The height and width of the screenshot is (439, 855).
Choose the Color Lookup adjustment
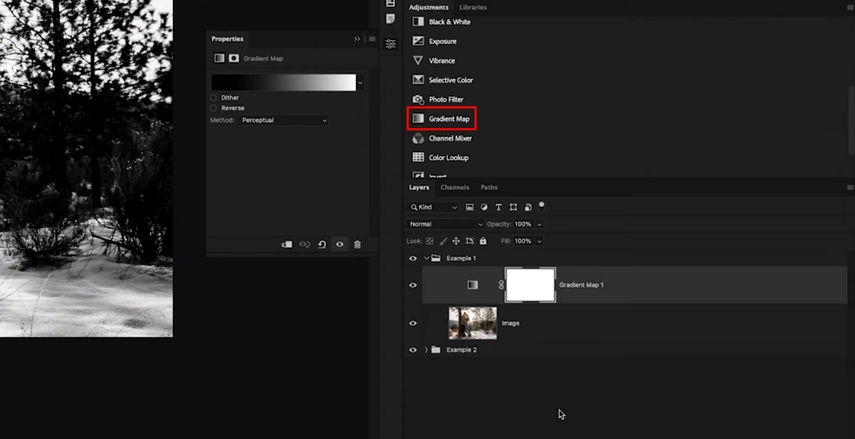pos(448,157)
